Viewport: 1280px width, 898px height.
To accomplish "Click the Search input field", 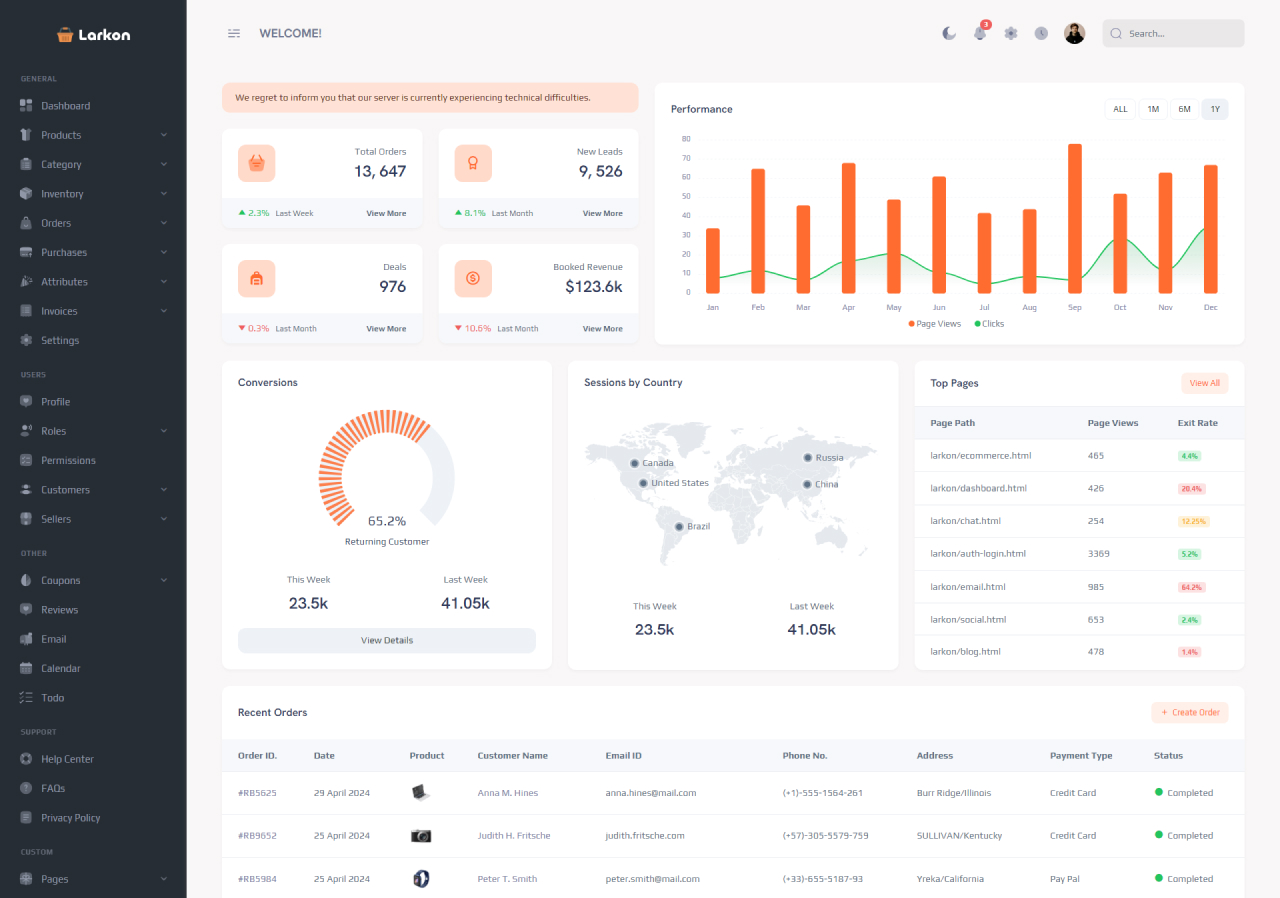I will click(x=1173, y=33).
